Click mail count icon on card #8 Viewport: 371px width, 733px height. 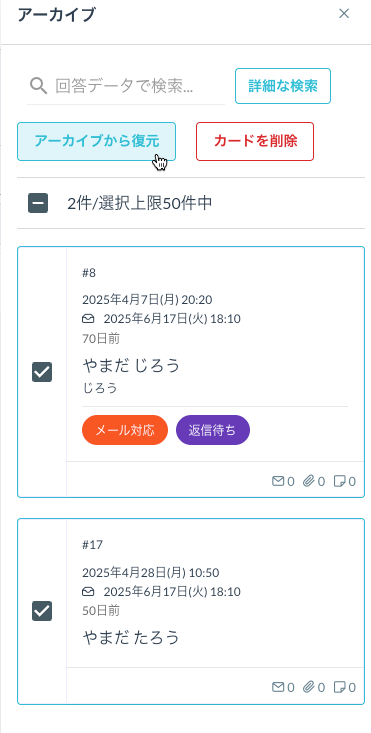278,481
